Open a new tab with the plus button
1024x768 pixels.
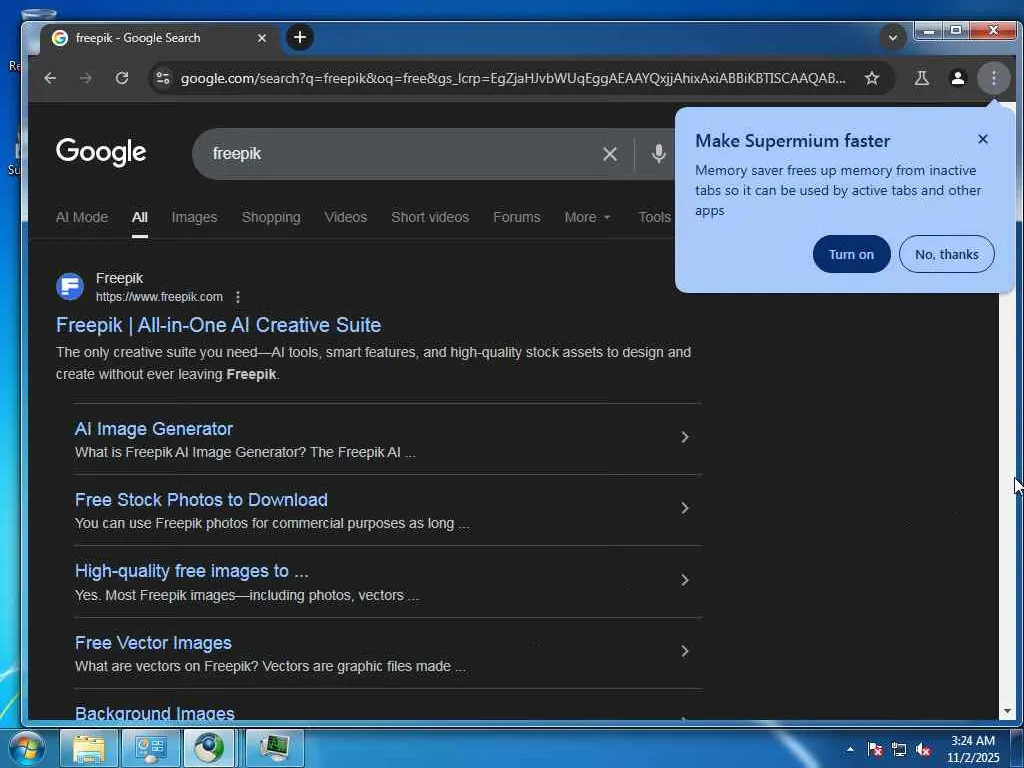(x=300, y=37)
